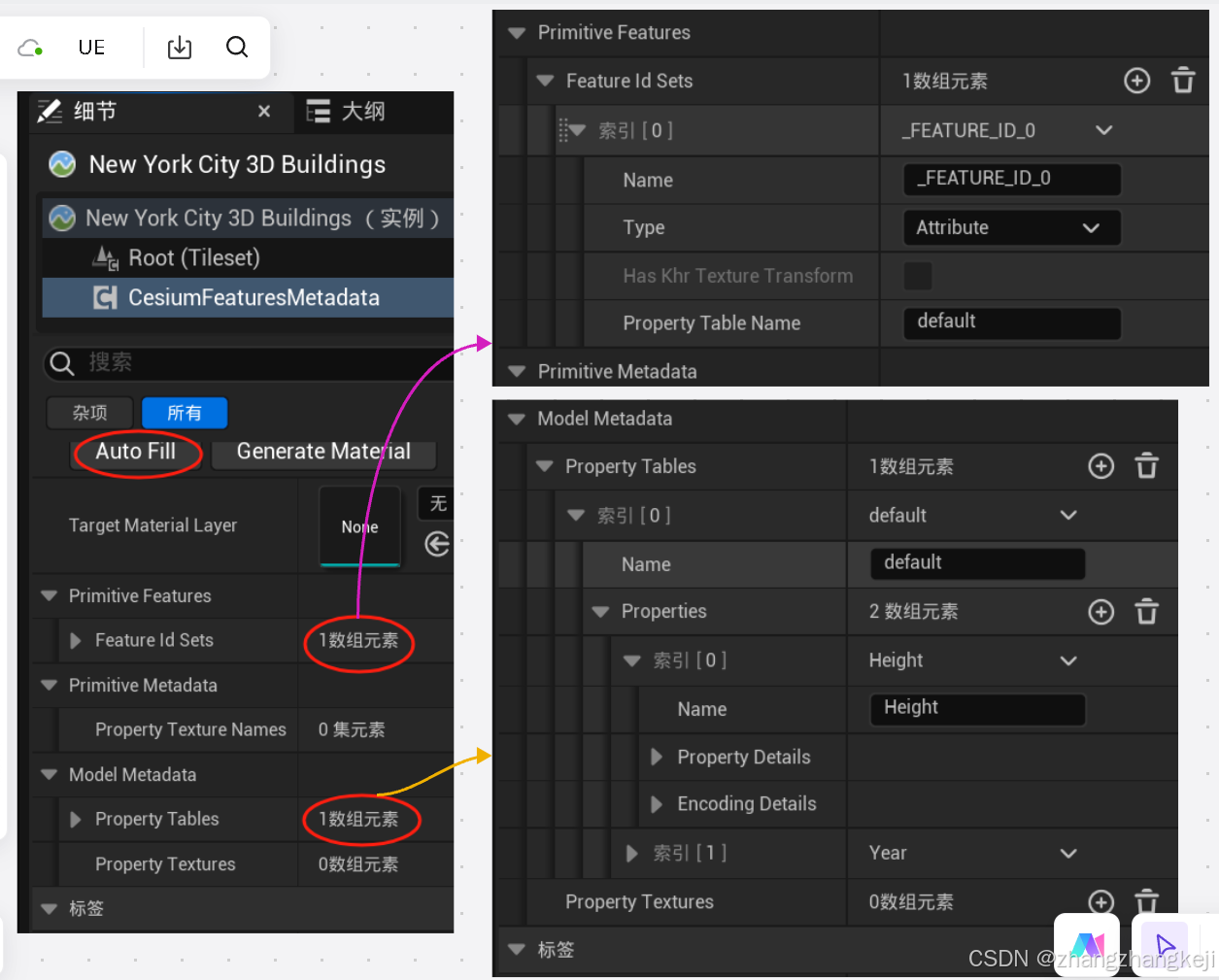Add element to Feature Id Sets array
Viewport: 1219px width, 980px height.
(x=1137, y=81)
